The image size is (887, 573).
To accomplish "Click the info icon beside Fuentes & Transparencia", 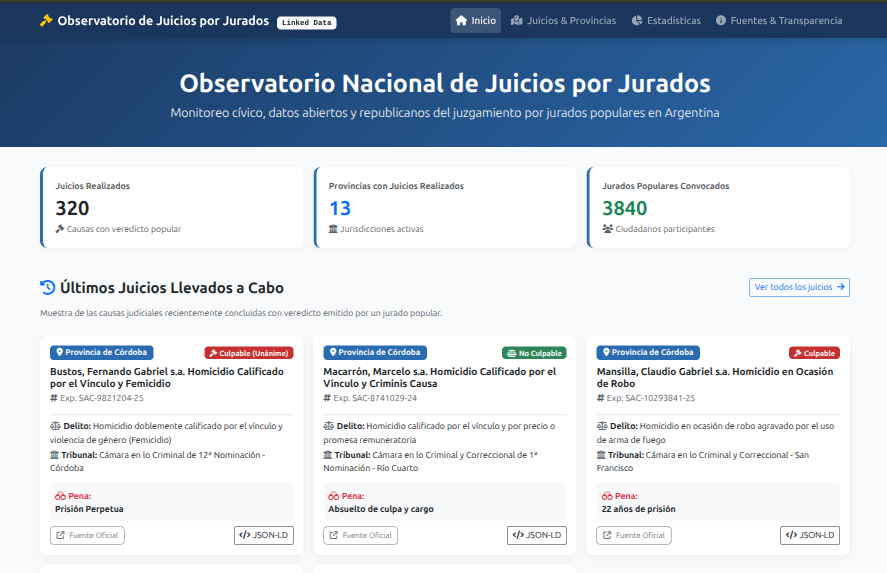I will coord(721,20).
